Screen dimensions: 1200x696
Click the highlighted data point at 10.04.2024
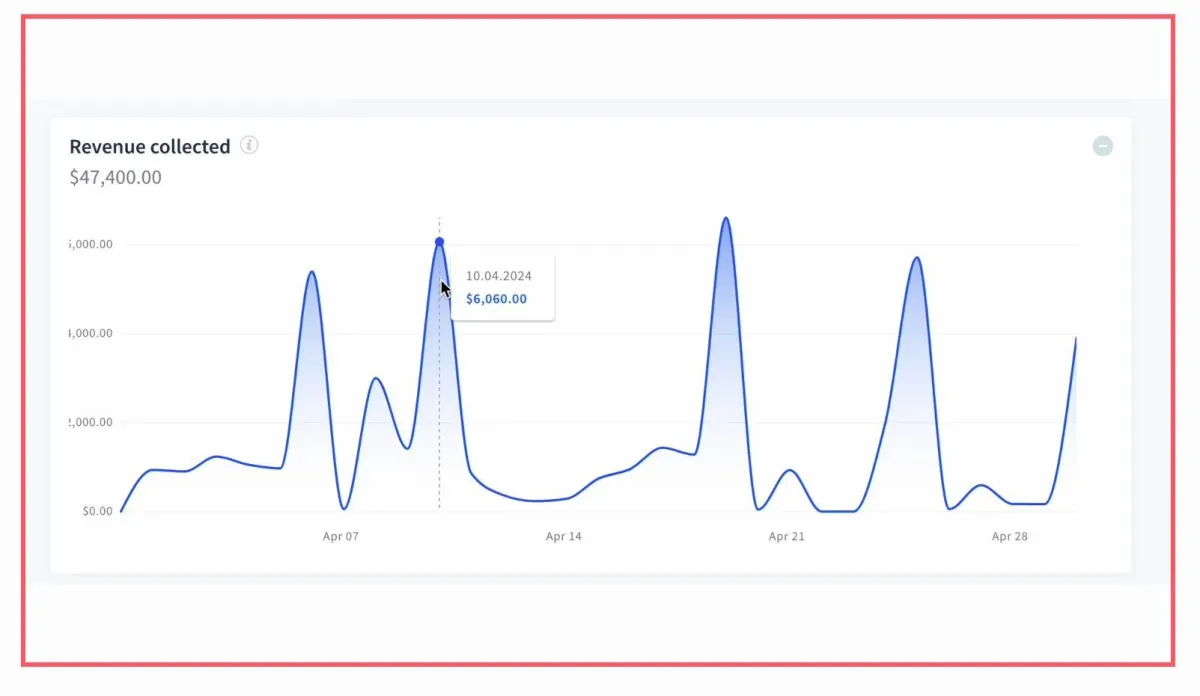pos(439,242)
